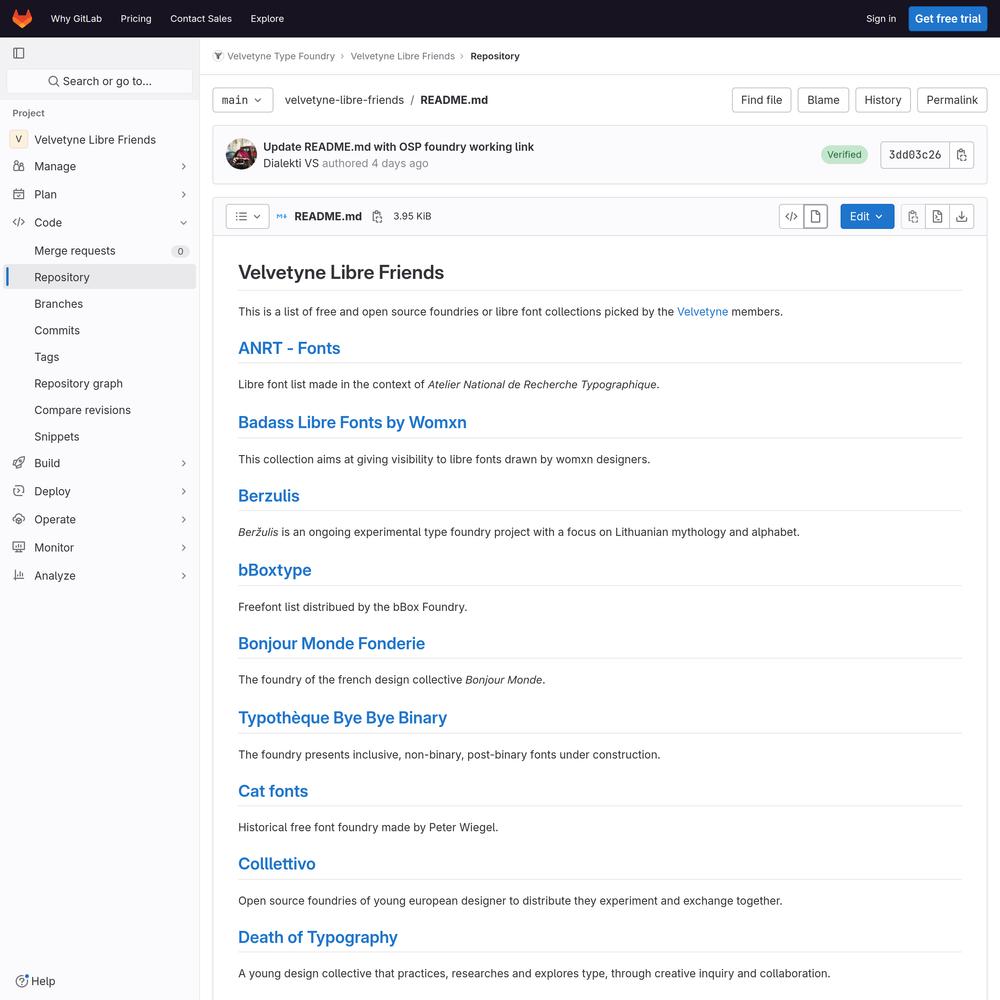Screen dimensions: 1000x1000
Task: Copy the commit SHA 3dd03c26
Action: point(962,155)
